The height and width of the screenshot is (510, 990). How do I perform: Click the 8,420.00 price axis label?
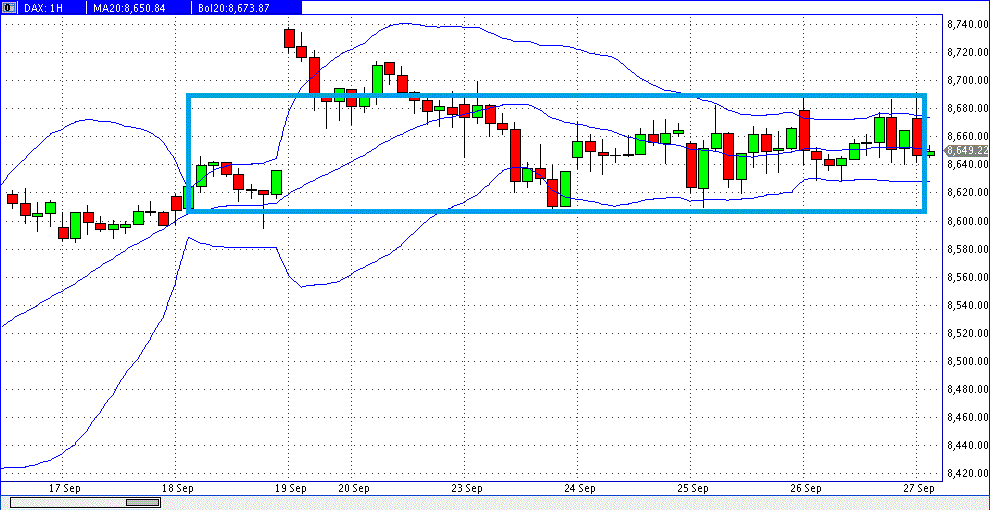point(968,473)
